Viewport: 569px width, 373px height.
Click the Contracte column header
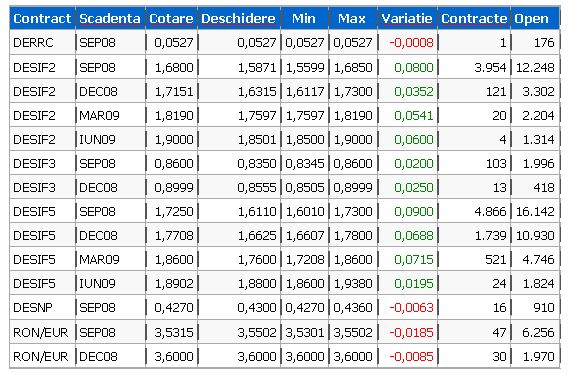(474, 18)
